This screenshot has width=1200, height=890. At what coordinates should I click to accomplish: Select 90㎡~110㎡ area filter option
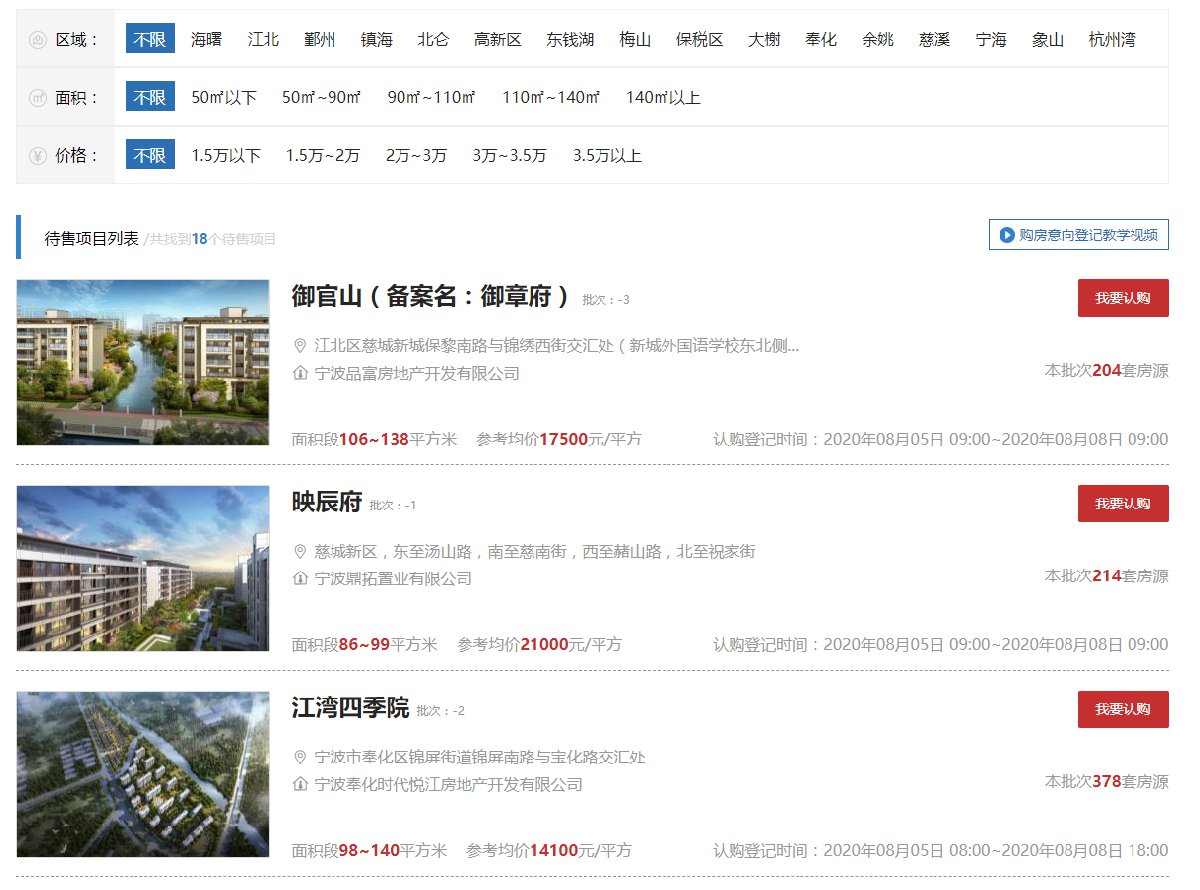point(431,98)
